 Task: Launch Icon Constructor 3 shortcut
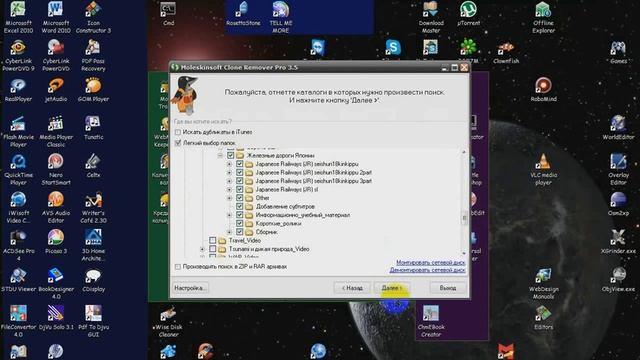[x=93, y=17]
